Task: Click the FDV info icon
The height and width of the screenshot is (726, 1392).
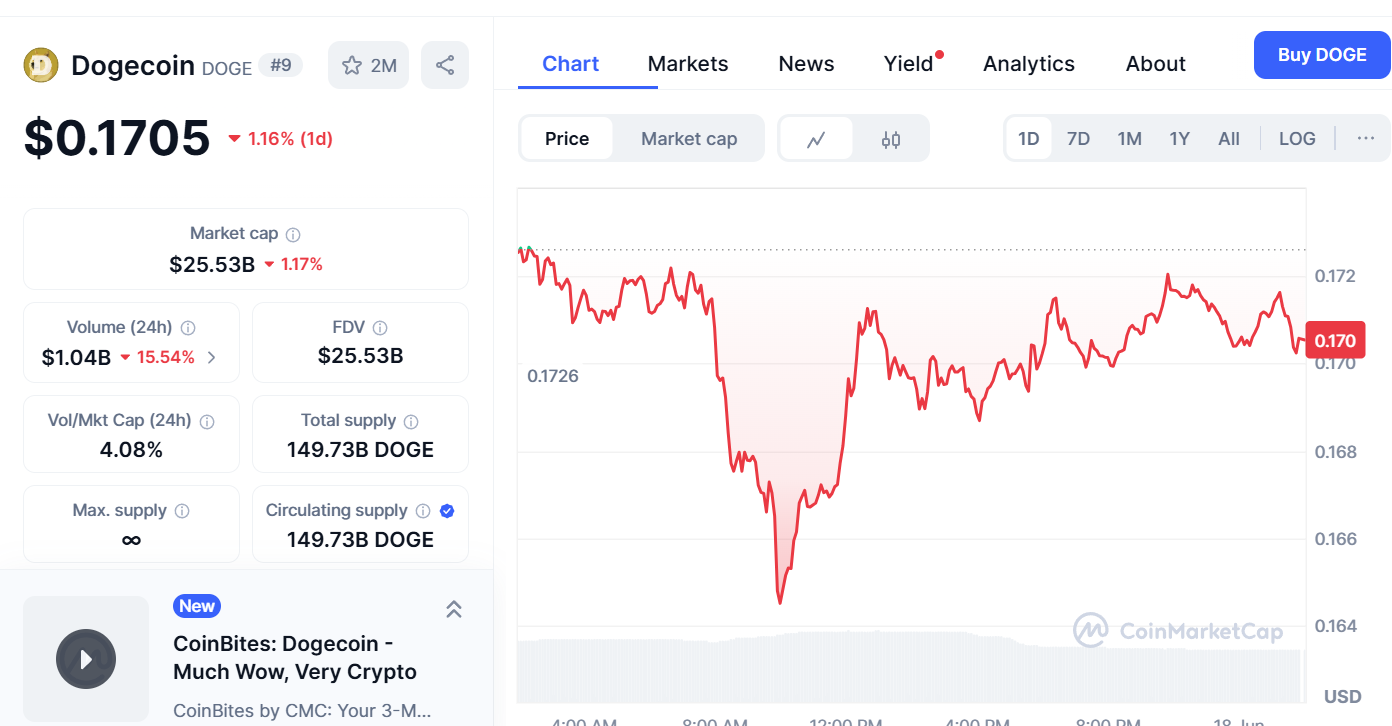Action: pos(380,328)
